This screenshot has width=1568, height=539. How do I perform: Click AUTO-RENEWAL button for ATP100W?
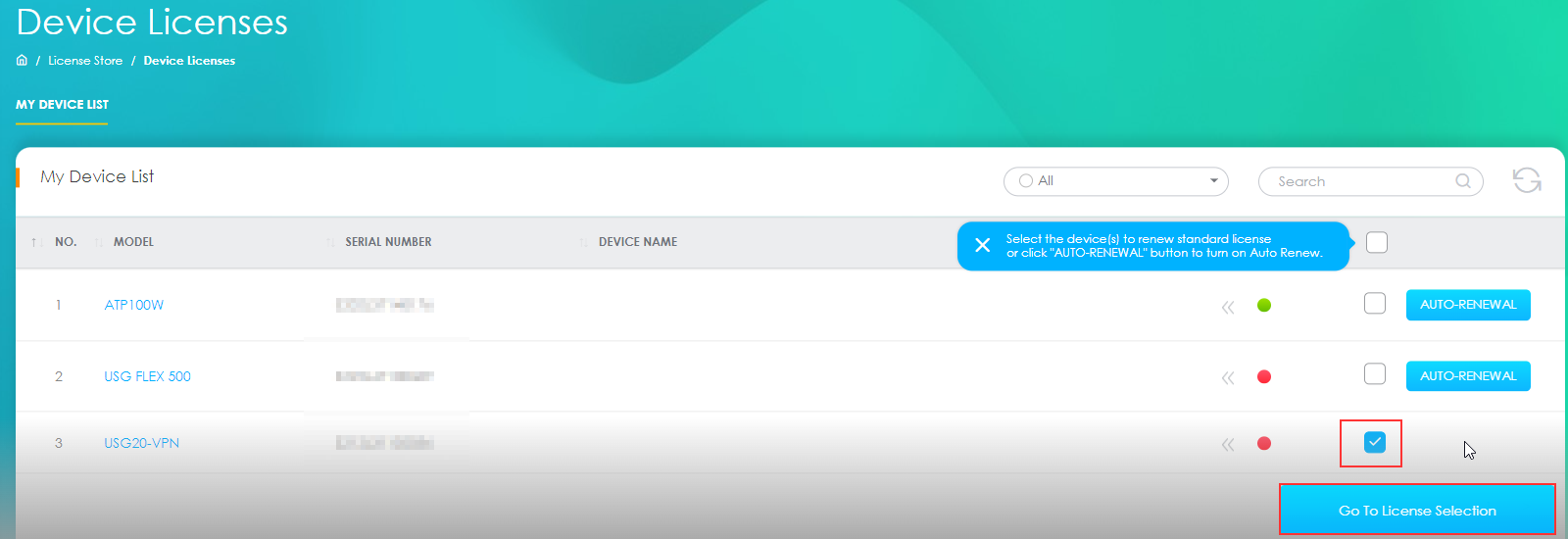pos(1467,305)
